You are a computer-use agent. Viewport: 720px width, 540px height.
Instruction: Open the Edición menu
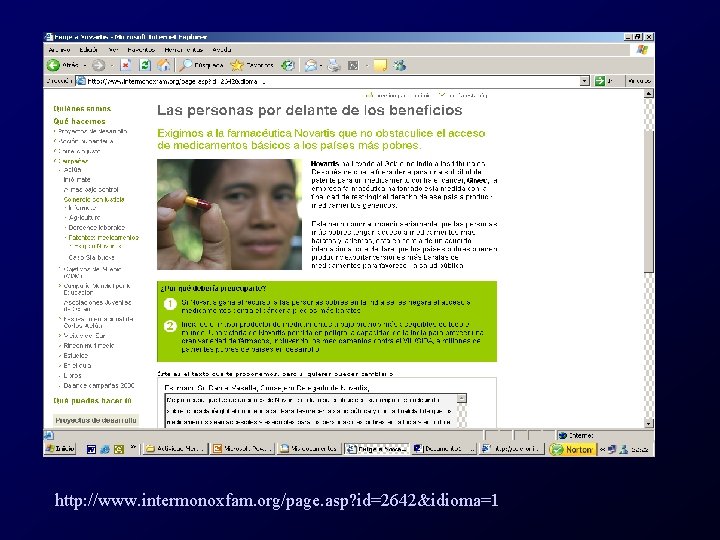click(88, 50)
